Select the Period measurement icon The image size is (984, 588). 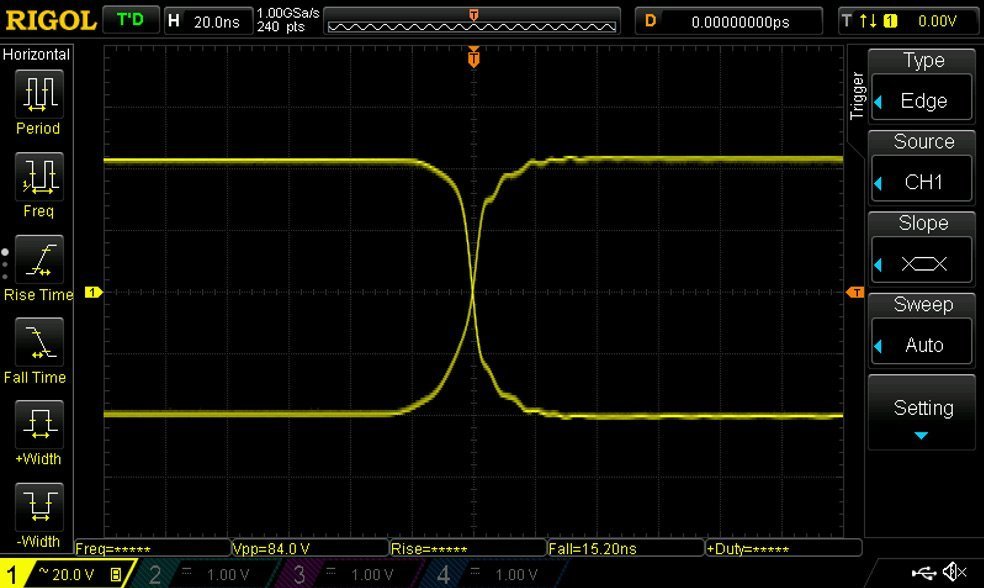point(39,94)
